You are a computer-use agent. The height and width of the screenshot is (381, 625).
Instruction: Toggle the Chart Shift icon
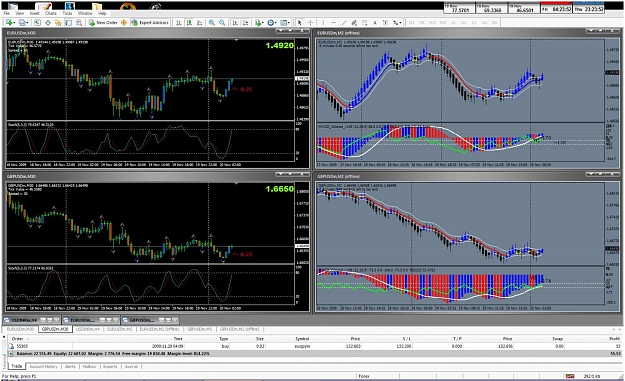pyautogui.click(x=246, y=23)
